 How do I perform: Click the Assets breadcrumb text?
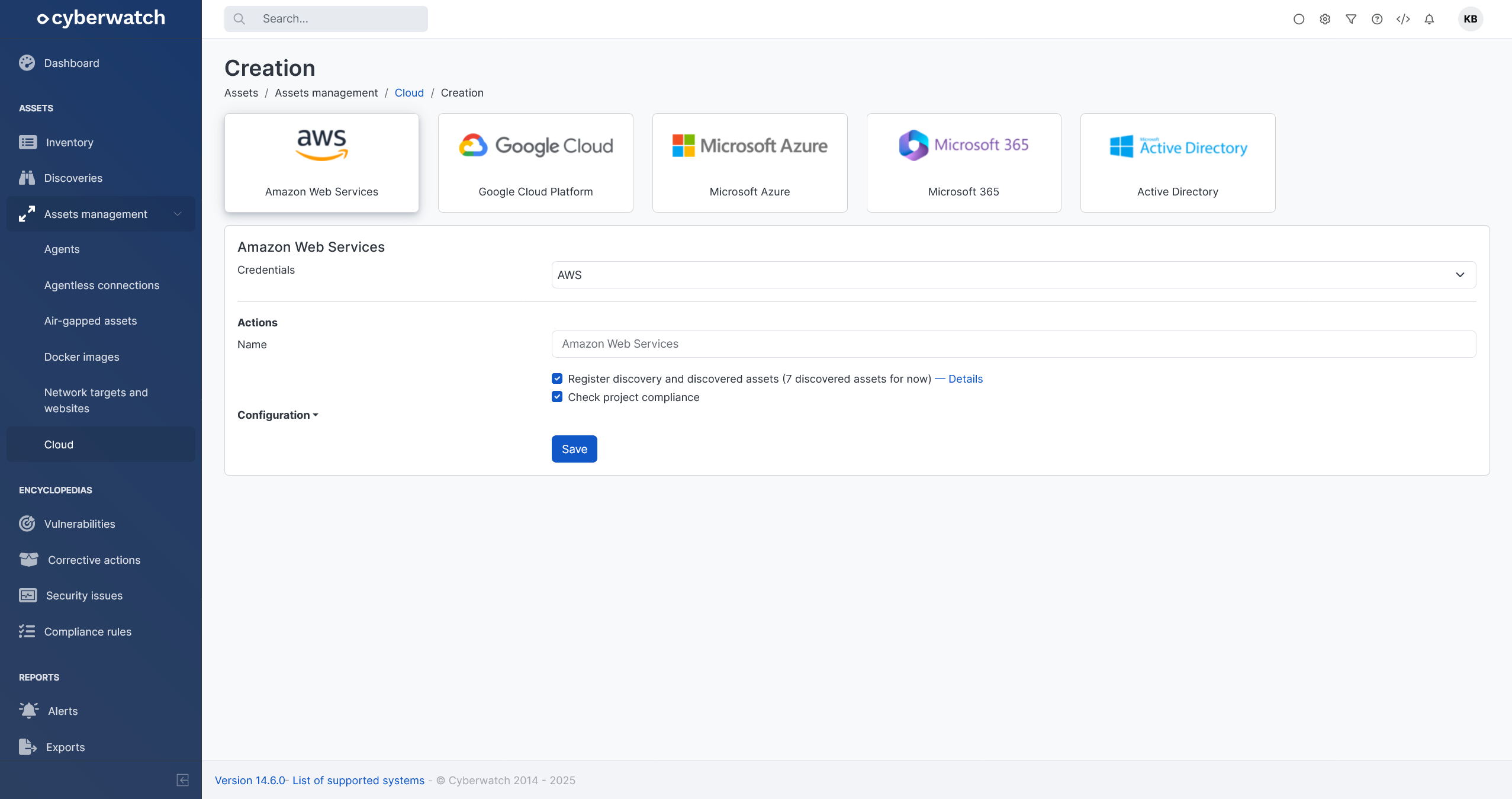[x=241, y=93]
